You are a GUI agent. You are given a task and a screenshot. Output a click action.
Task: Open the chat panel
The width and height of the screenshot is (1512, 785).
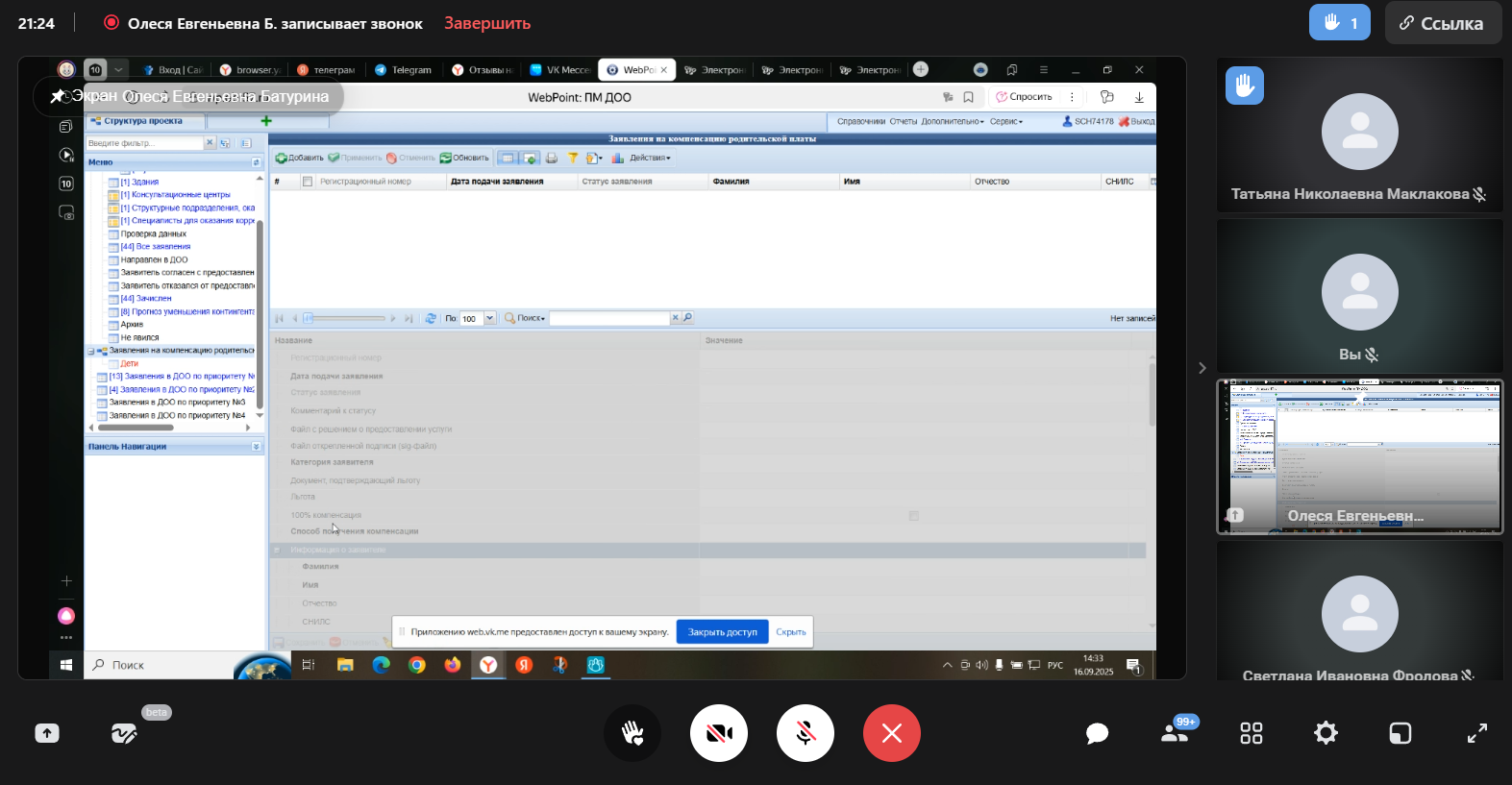coord(1097,734)
